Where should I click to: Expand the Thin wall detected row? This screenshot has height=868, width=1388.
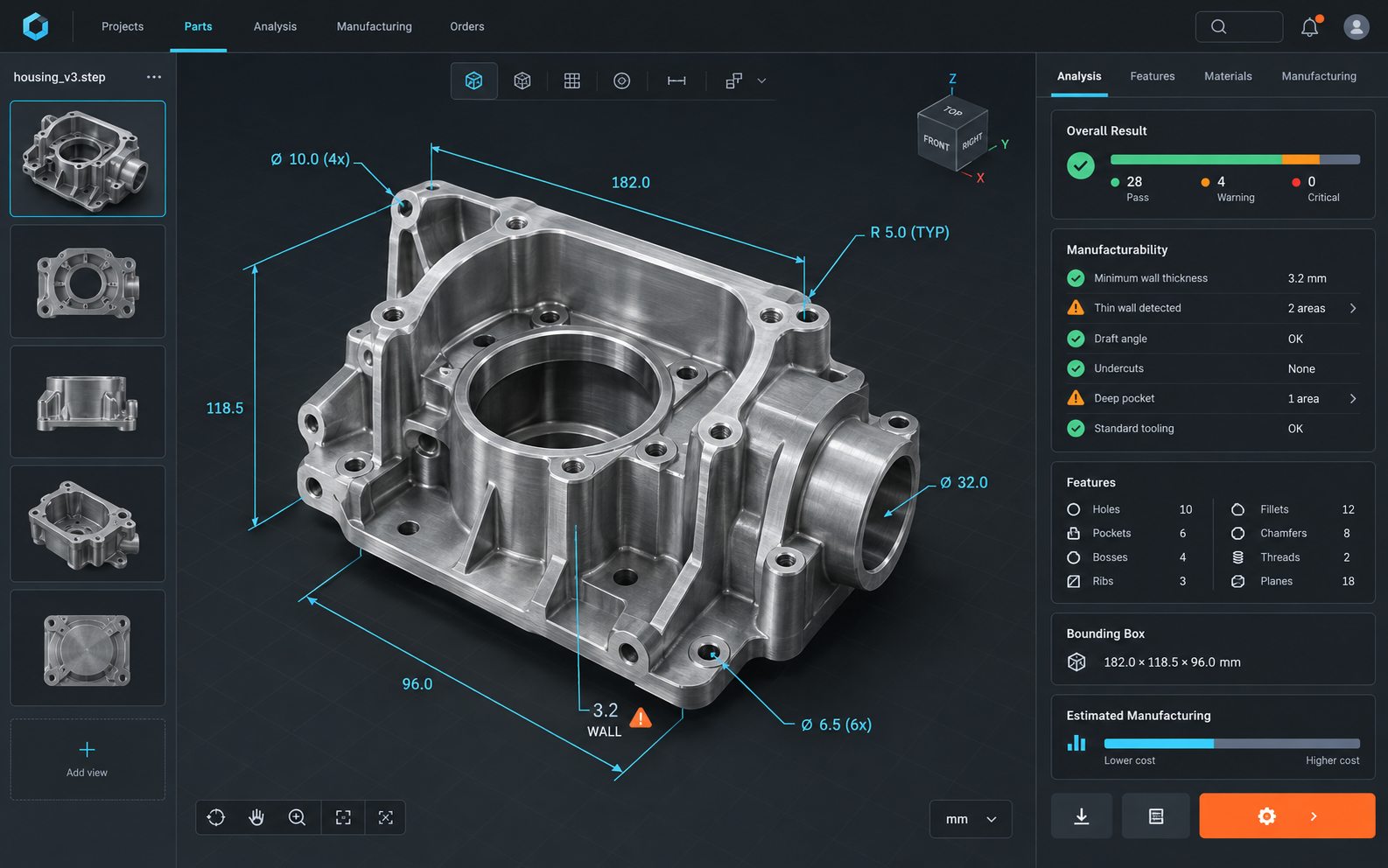click(x=1213, y=308)
